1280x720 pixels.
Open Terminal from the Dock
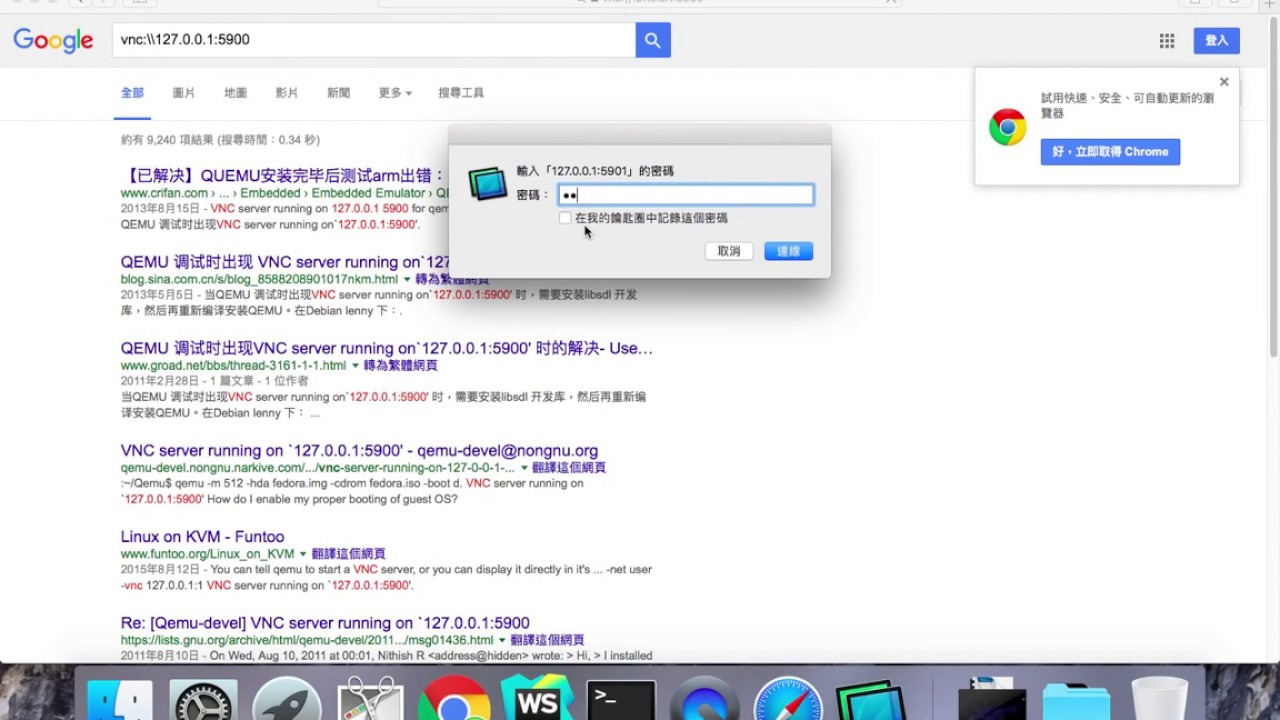click(621, 701)
